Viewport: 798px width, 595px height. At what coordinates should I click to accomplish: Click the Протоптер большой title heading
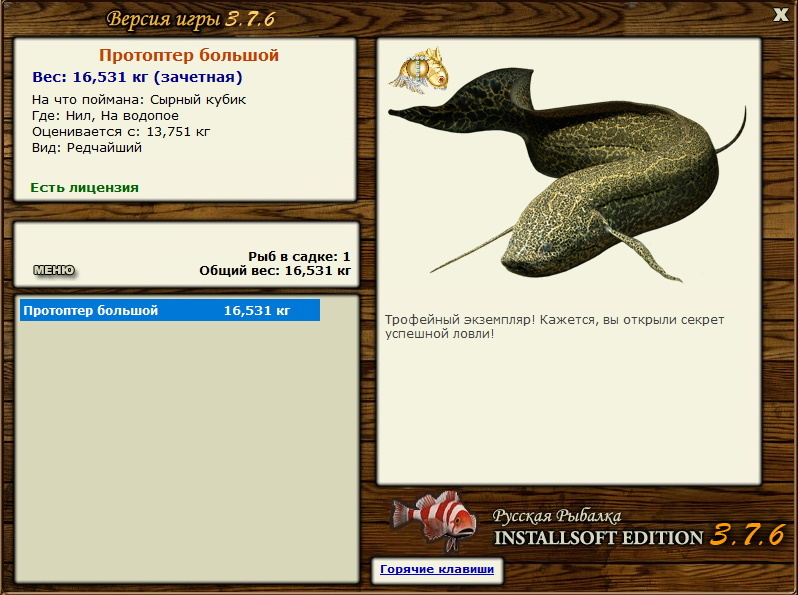[189, 55]
